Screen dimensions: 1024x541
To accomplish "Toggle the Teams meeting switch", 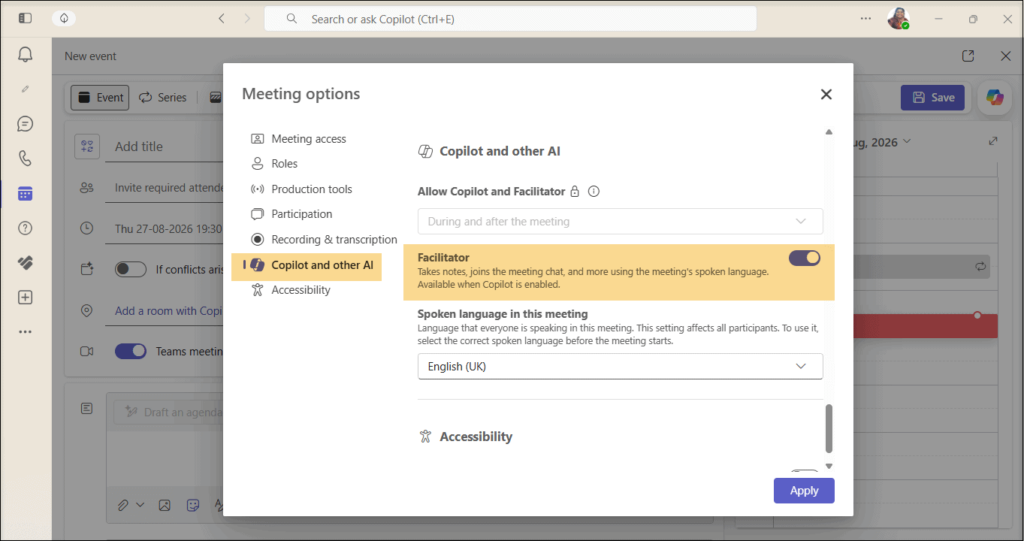I will point(131,352).
